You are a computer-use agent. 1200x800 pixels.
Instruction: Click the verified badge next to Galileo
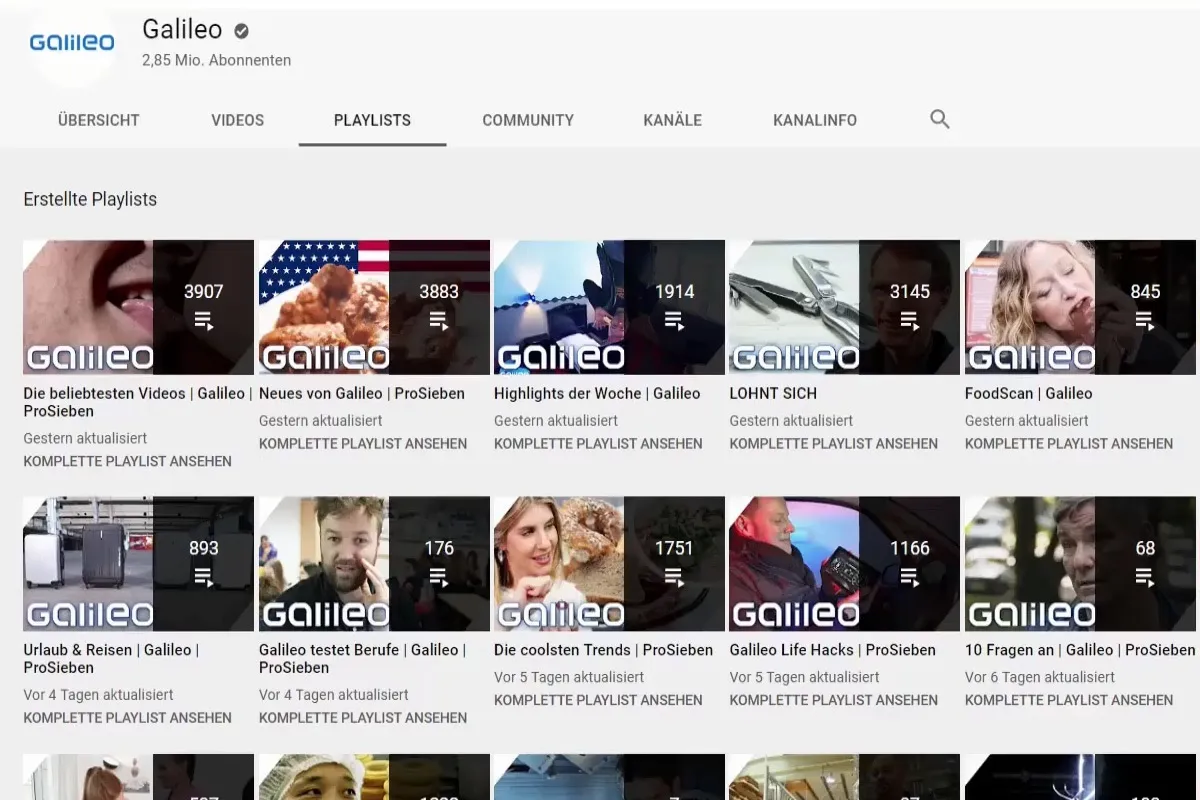coord(241,31)
